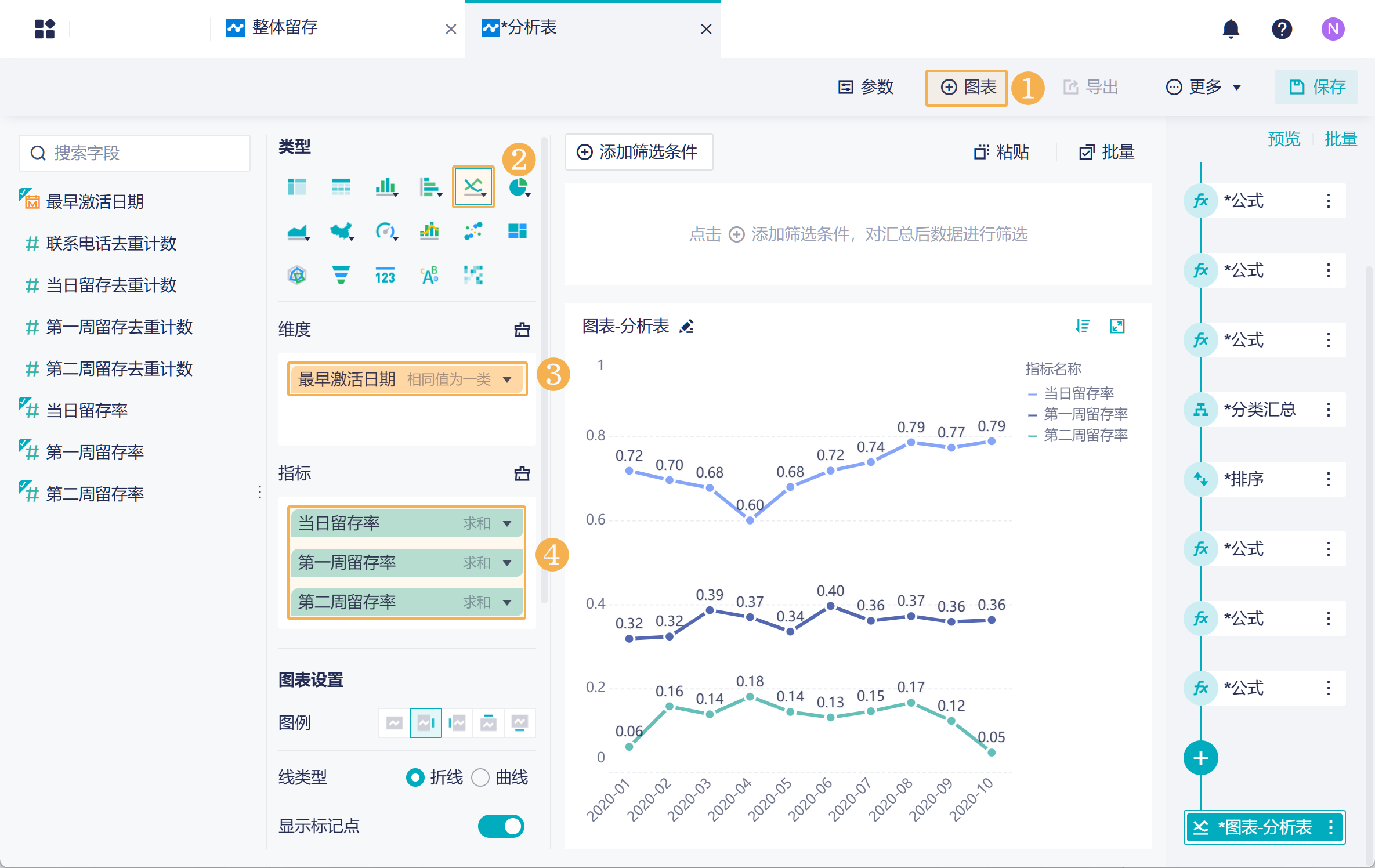The image size is (1375, 868).
Task: Open the 最早激活日期 dimension dropdown
Action: pos(507,380)
